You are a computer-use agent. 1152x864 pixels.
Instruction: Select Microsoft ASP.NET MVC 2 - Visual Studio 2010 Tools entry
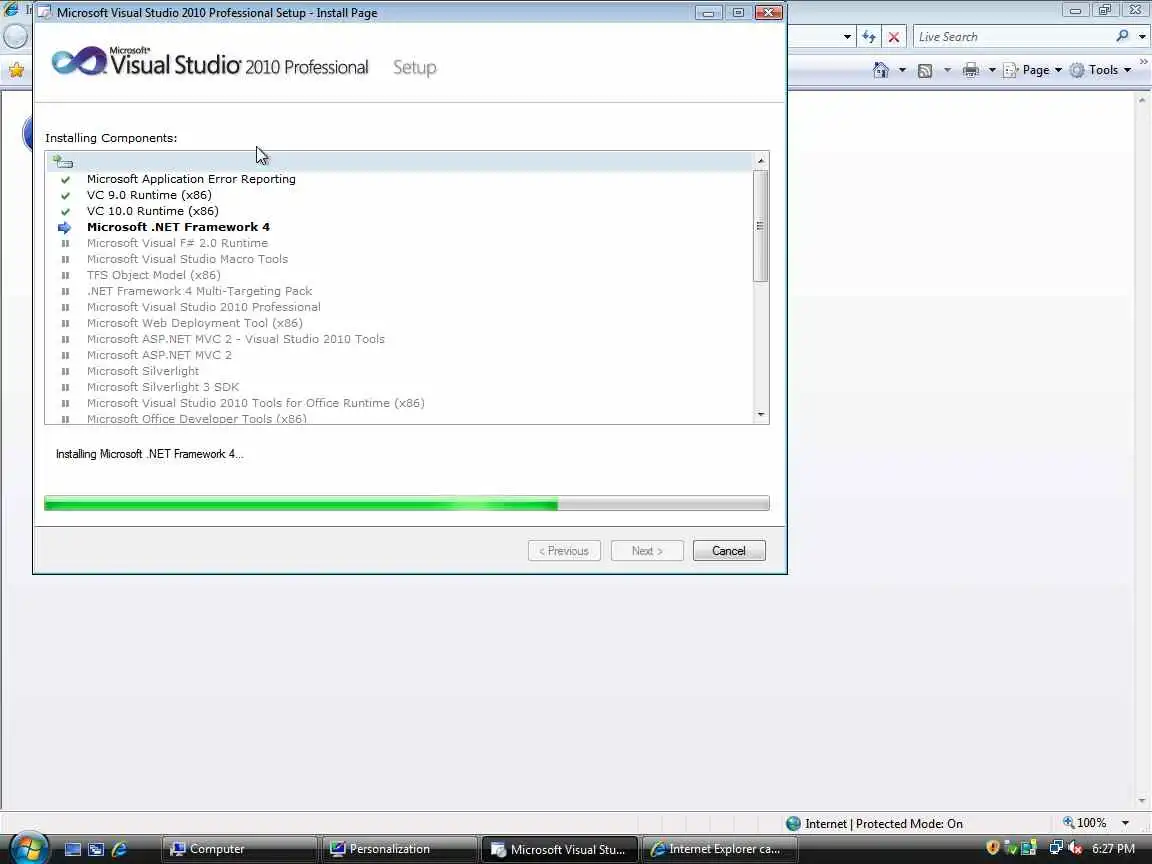pyautogui.click(x=236, y=339)
